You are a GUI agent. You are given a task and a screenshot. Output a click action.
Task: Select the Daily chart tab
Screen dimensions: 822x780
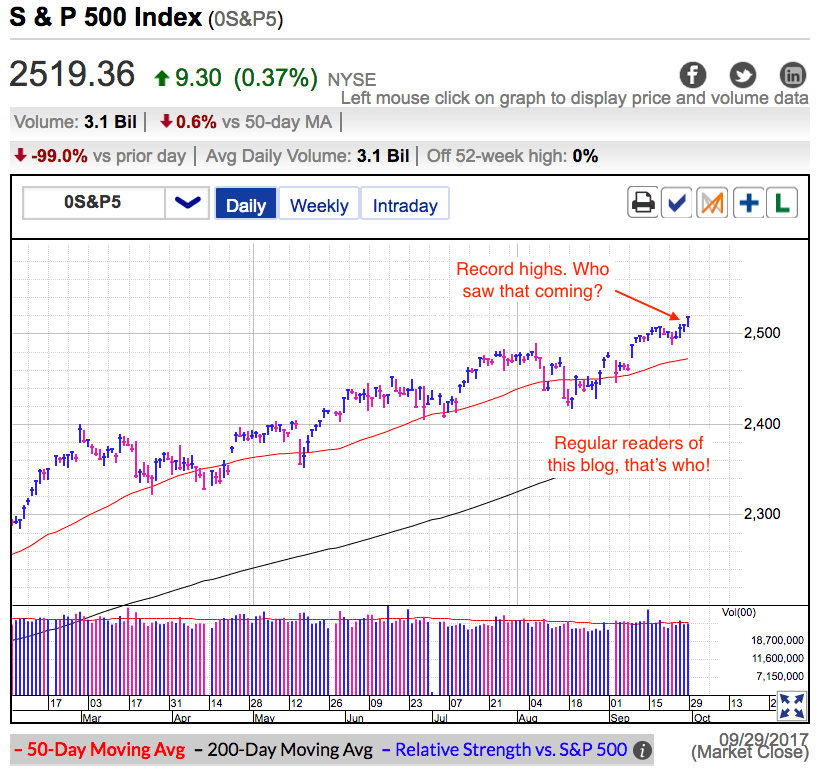(x=246, y=205)
